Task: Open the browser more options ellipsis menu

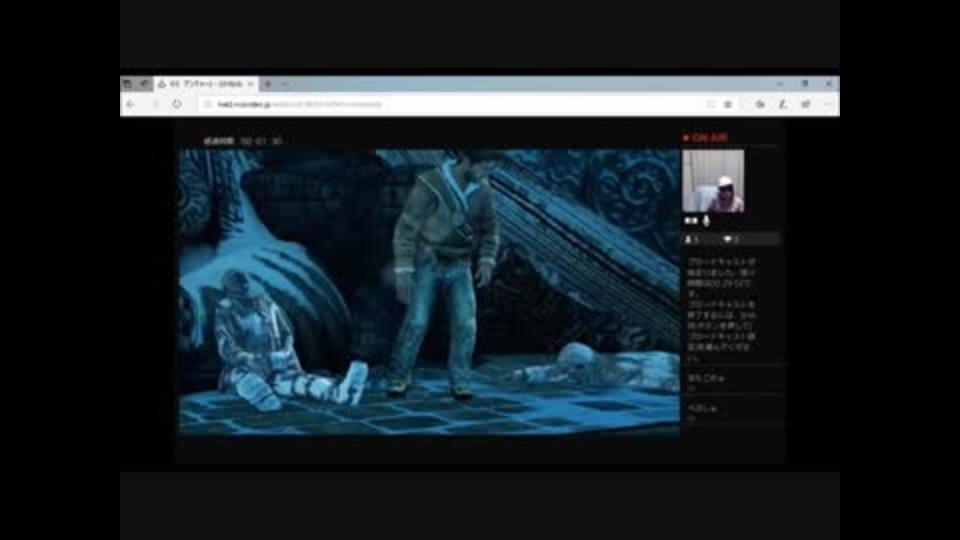Action: [828, 105]
